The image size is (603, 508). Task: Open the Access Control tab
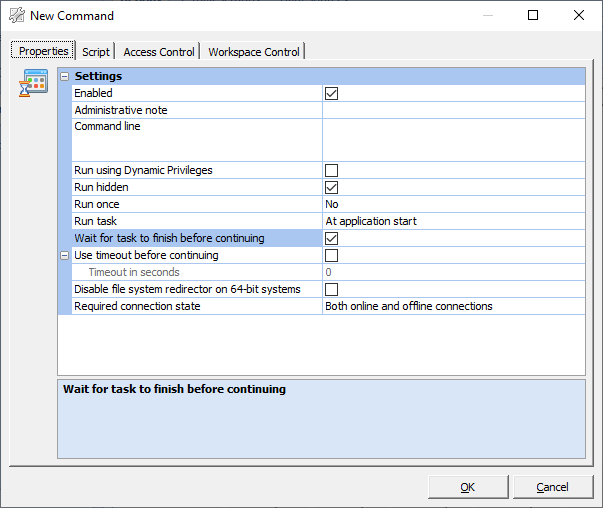(159, 52)
